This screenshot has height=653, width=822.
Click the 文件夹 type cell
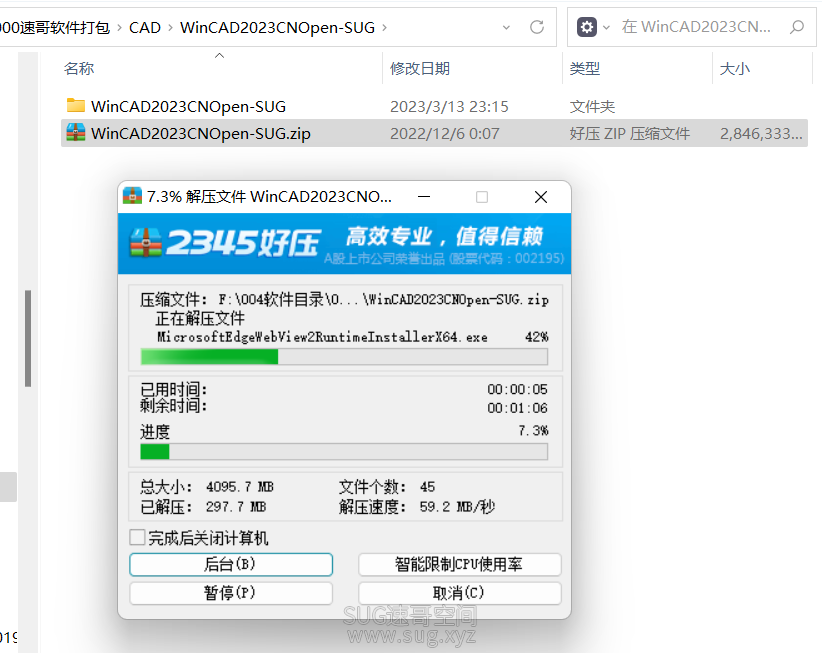(592, 106)
